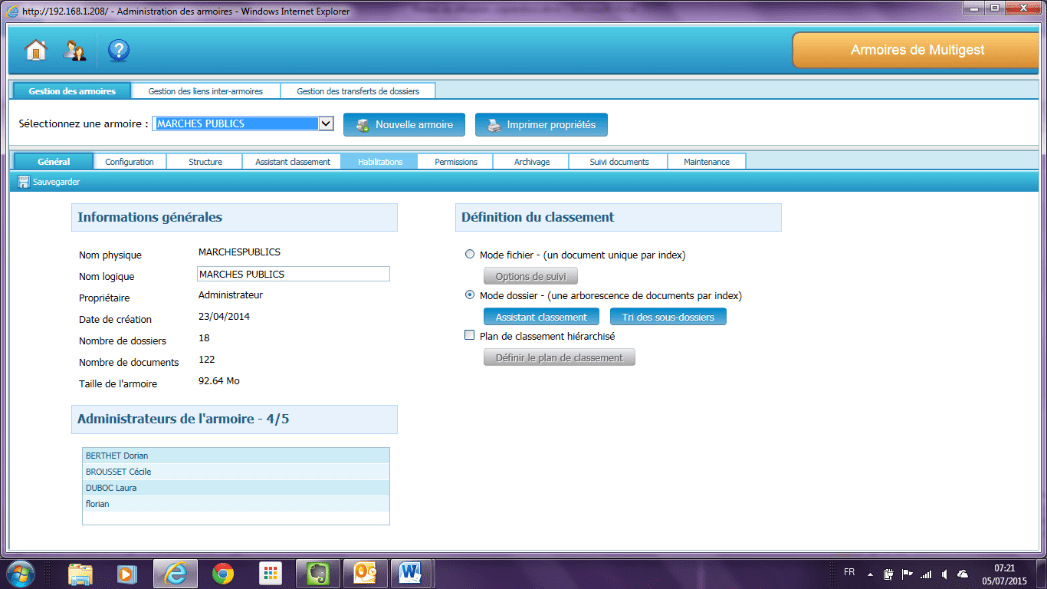Expand the armoire selection dropdown
1047x589 pixels.
(325, 124)
